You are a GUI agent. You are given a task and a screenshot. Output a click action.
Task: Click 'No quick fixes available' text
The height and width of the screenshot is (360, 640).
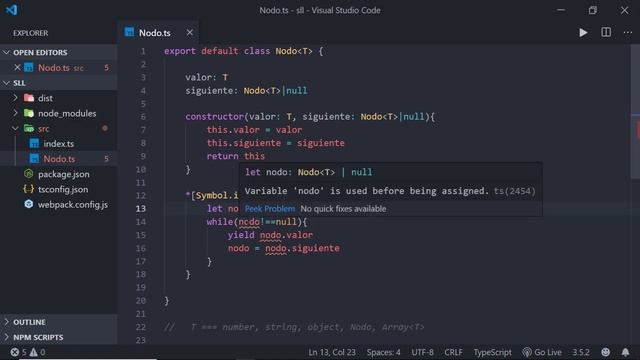point(343,209)
